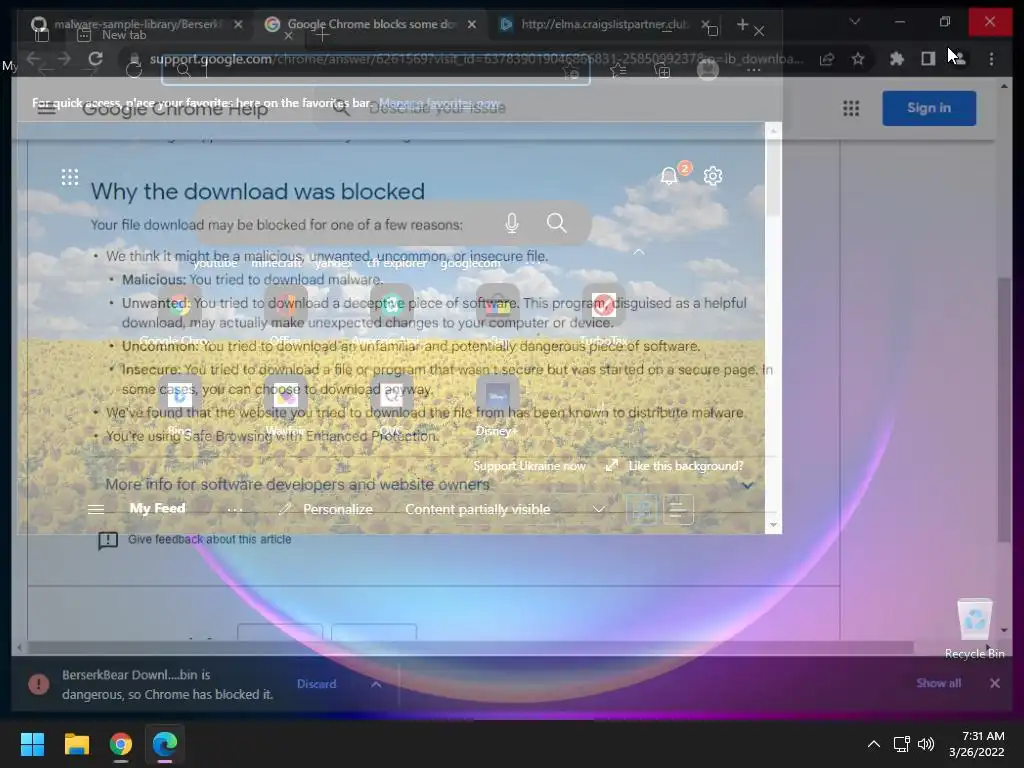1024x768 pixels.
Task: Click the Edge search magnifier icon
Action: [x=556, y=223]
